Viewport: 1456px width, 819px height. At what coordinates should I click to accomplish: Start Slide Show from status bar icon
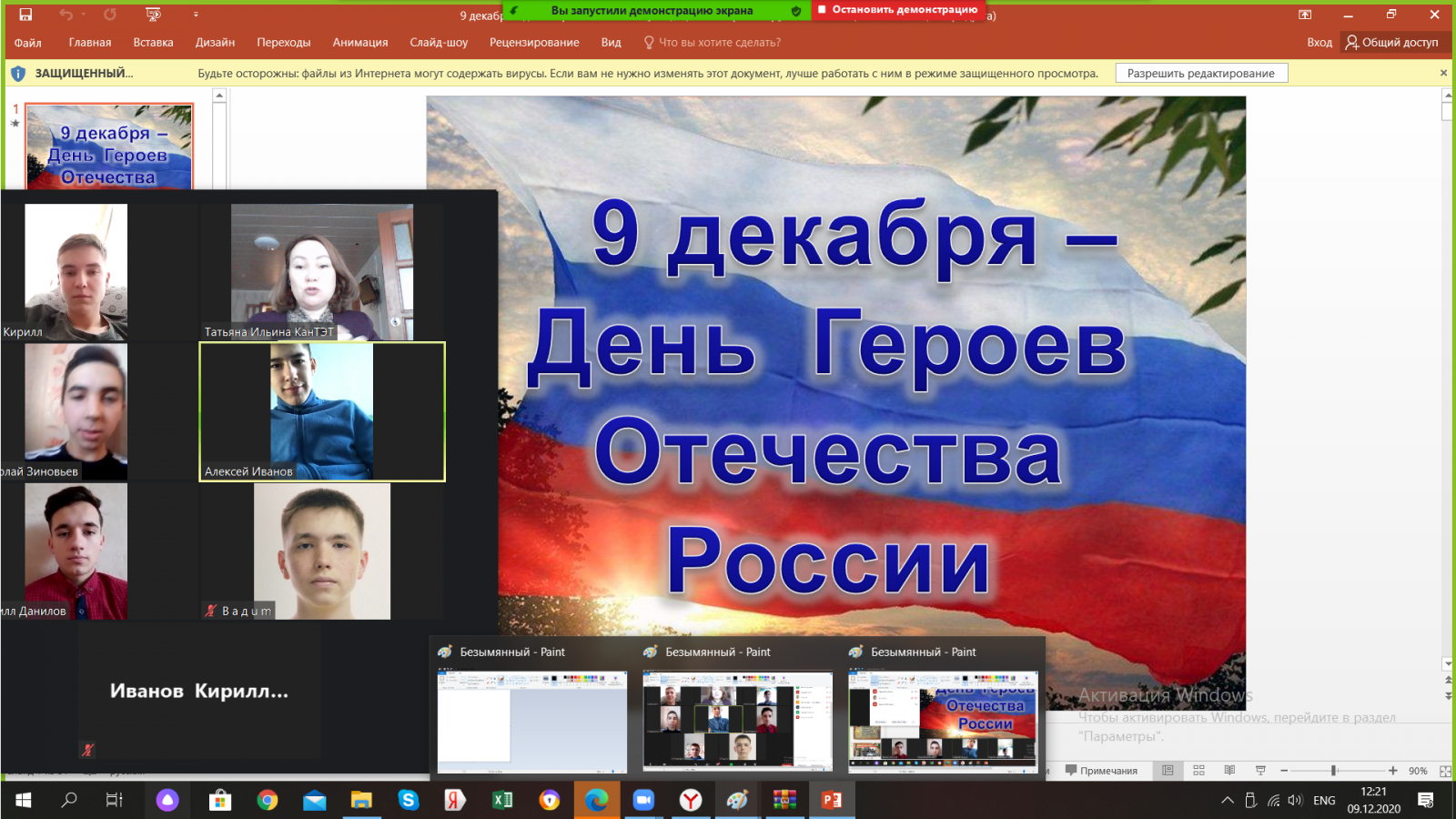pyautogui.click(x=1260, y=771)
